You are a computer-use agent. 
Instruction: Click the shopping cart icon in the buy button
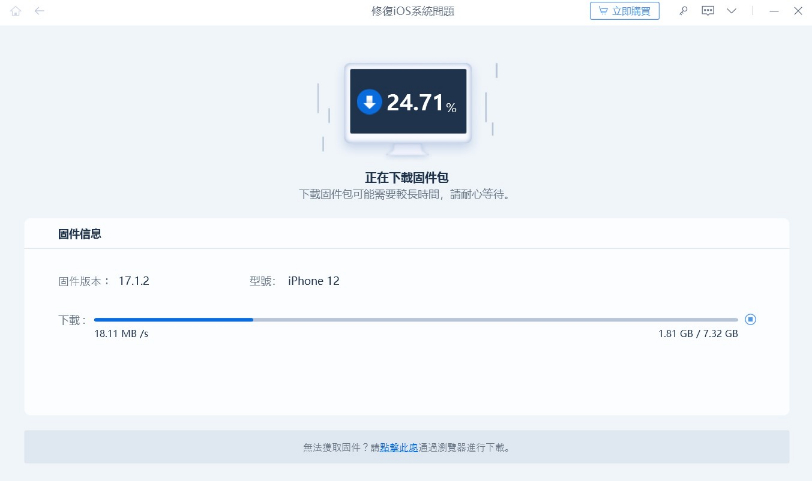coord(602,11)
